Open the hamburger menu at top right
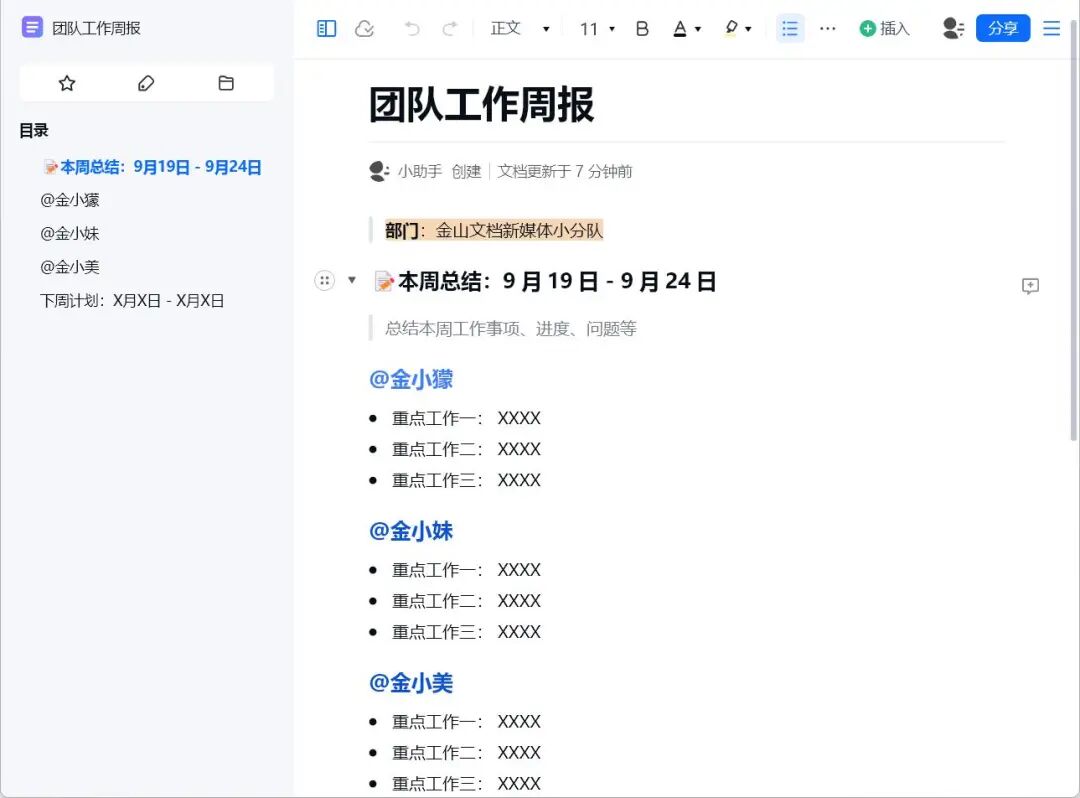This screenshot has height=798, width=1080. [1051, 28]
